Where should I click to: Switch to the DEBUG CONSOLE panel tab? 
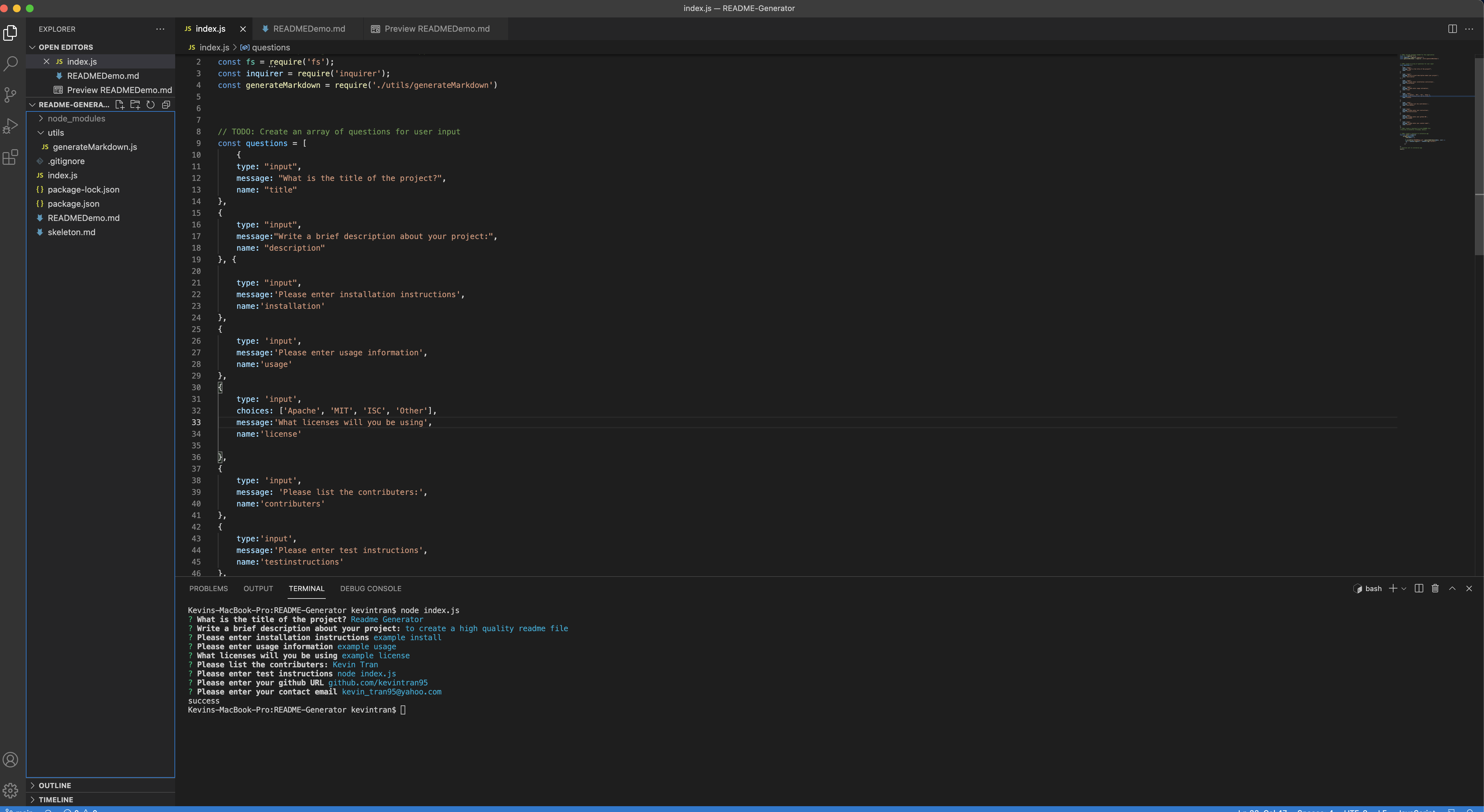tap(370, 588)
